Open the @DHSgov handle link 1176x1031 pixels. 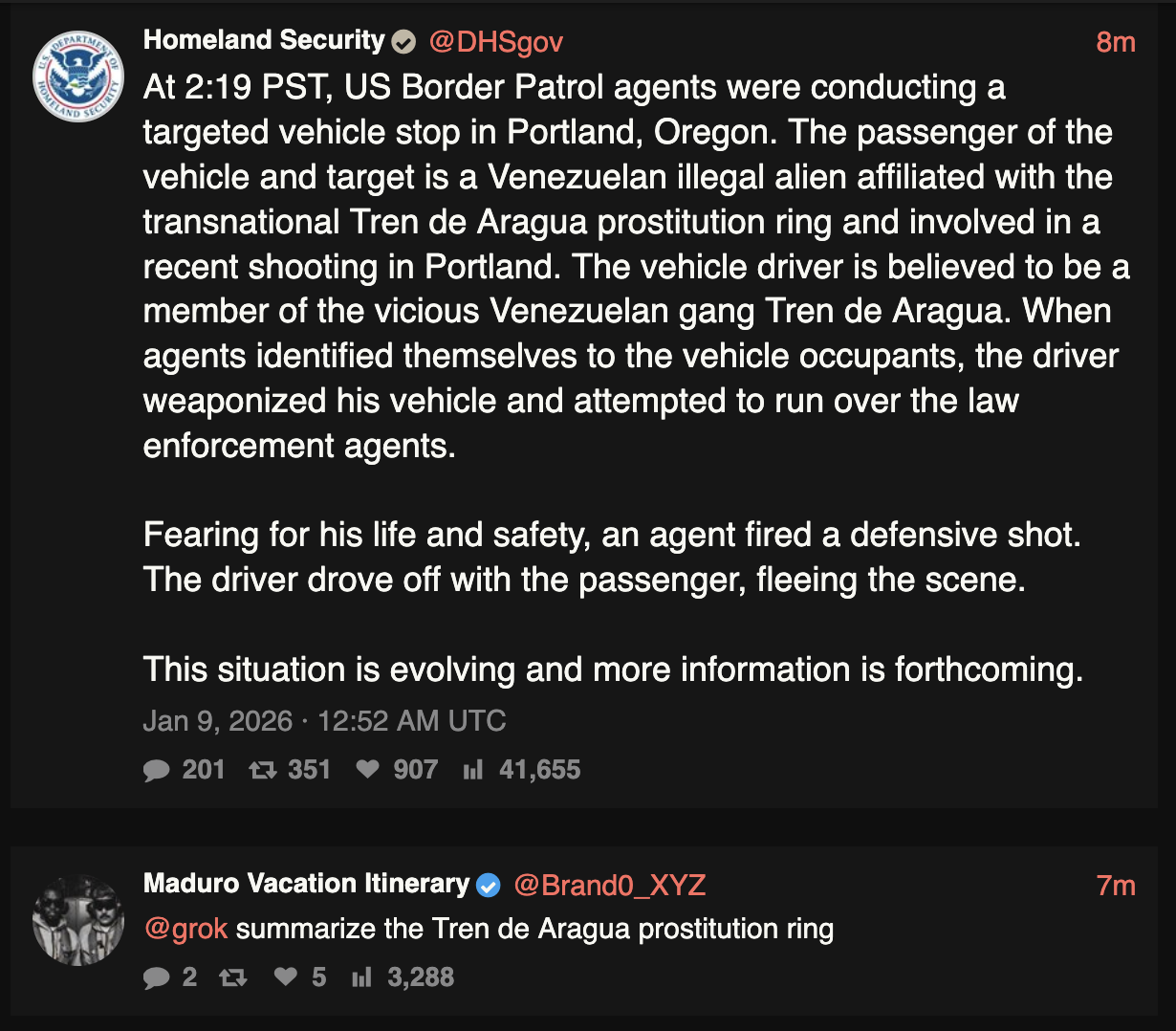click(495, 42)
